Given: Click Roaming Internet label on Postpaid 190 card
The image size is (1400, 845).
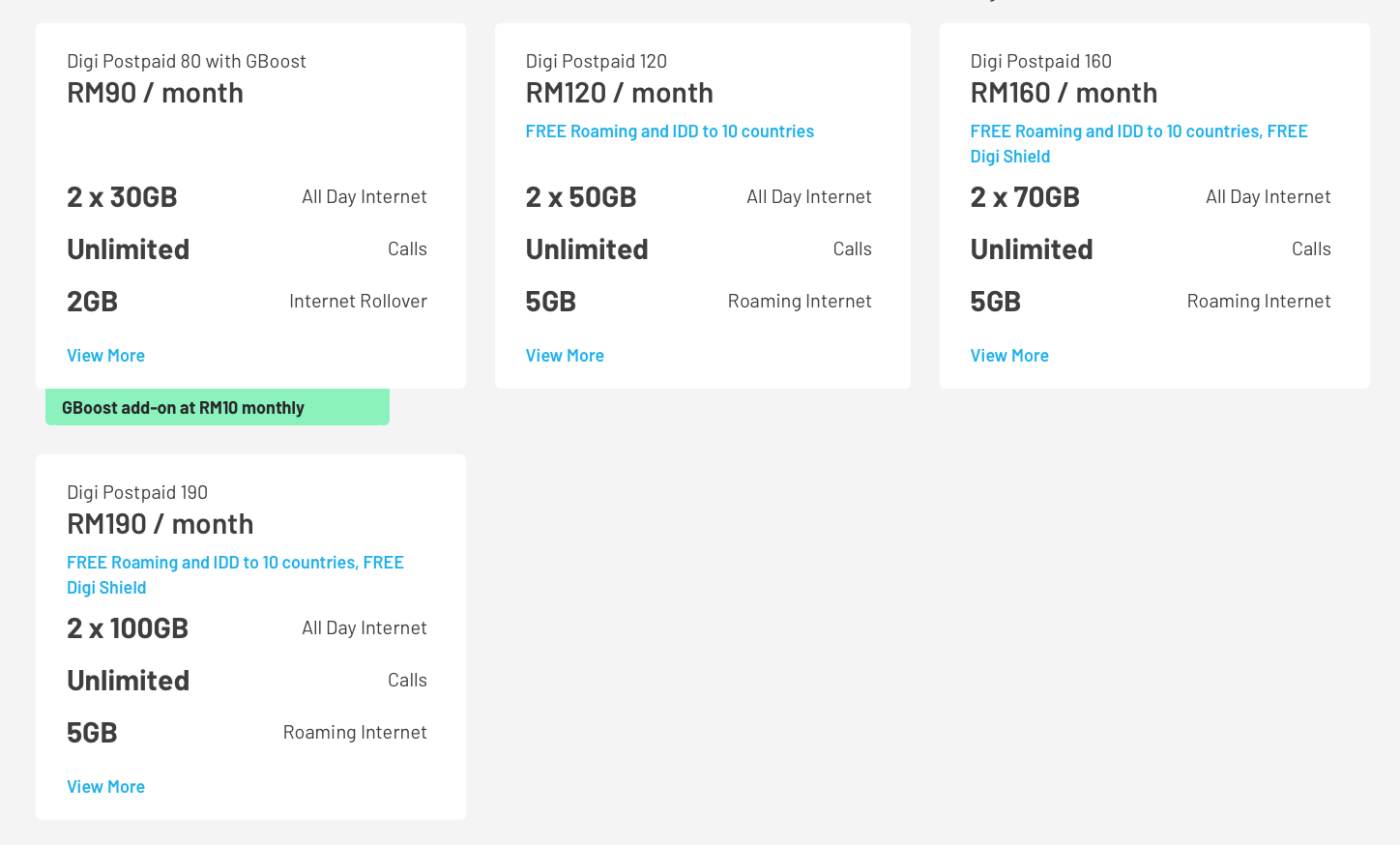Looking at the screenshot, I should tap(355, 733).
